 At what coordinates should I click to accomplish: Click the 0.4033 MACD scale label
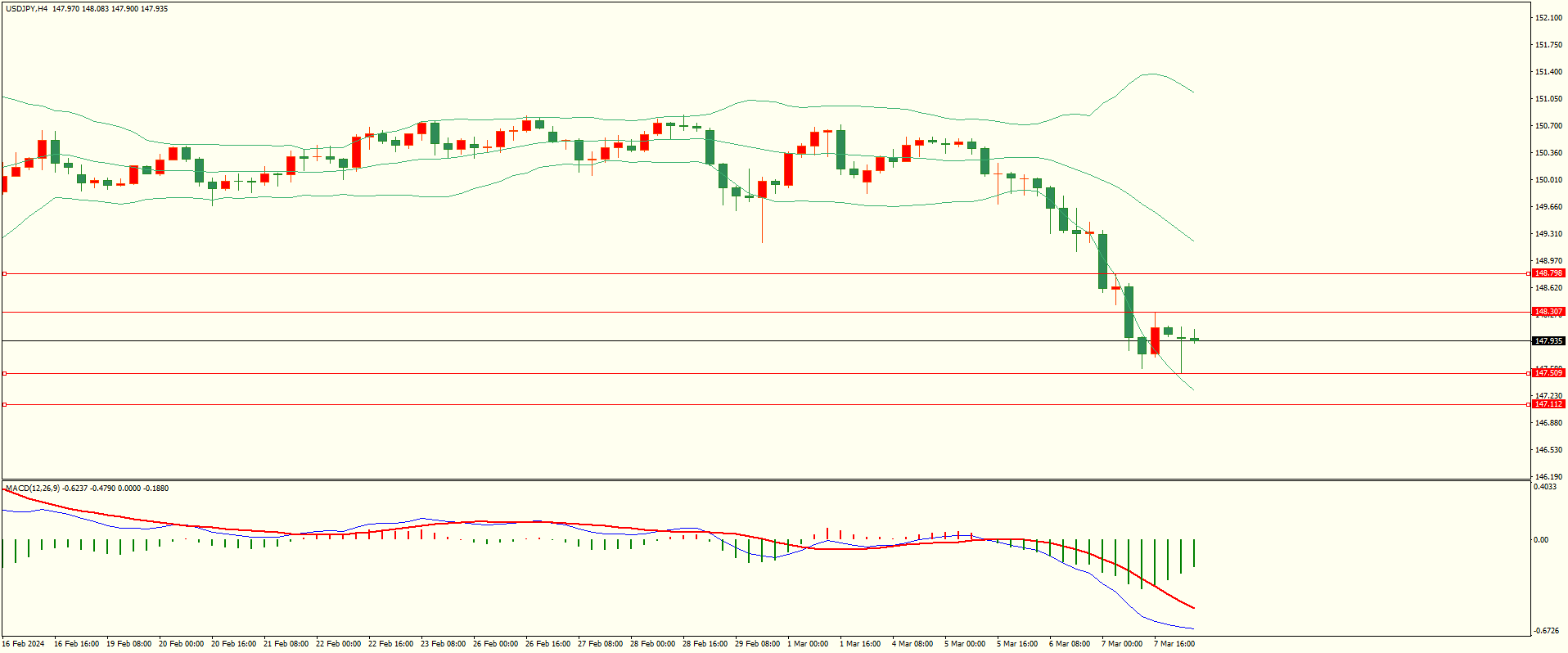point(1545,487)
